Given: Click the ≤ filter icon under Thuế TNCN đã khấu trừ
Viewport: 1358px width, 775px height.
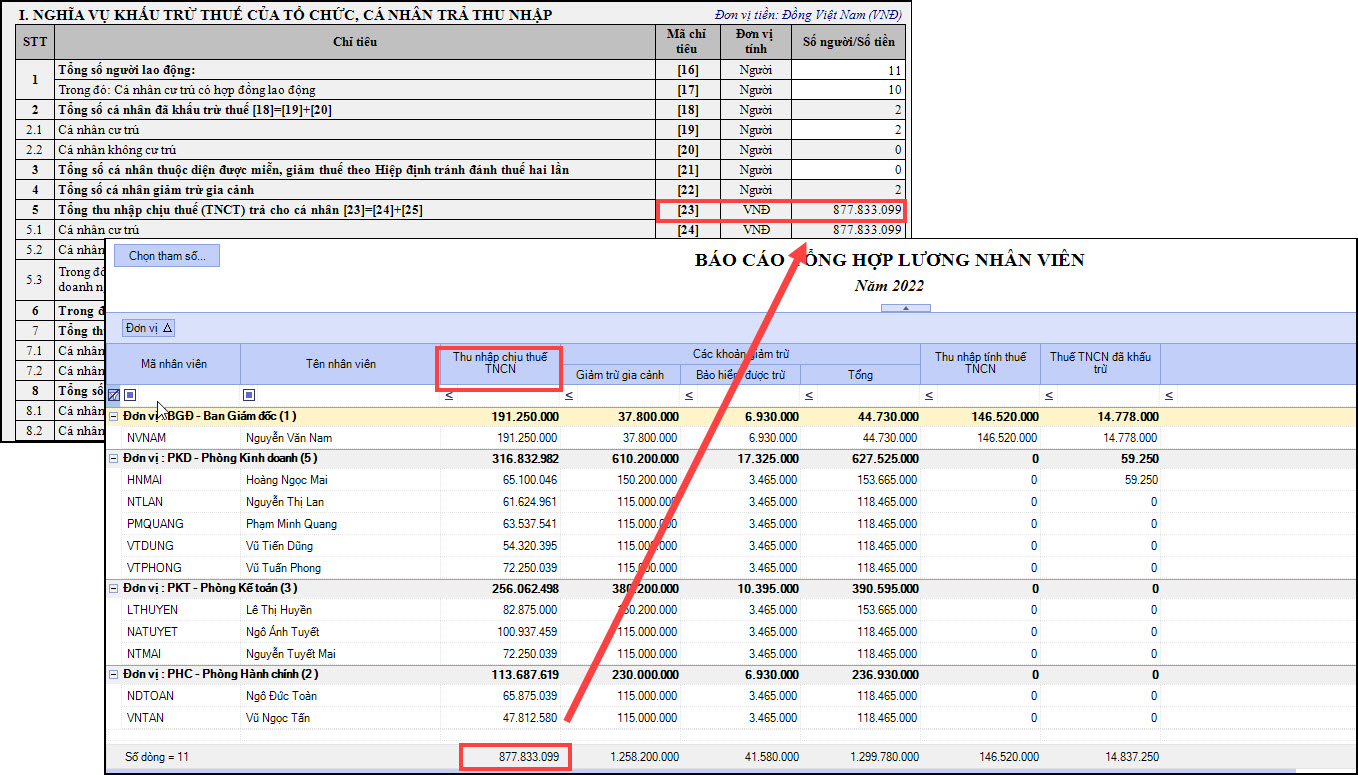Looking at the screenshot, I should (x=1049, y=396).
